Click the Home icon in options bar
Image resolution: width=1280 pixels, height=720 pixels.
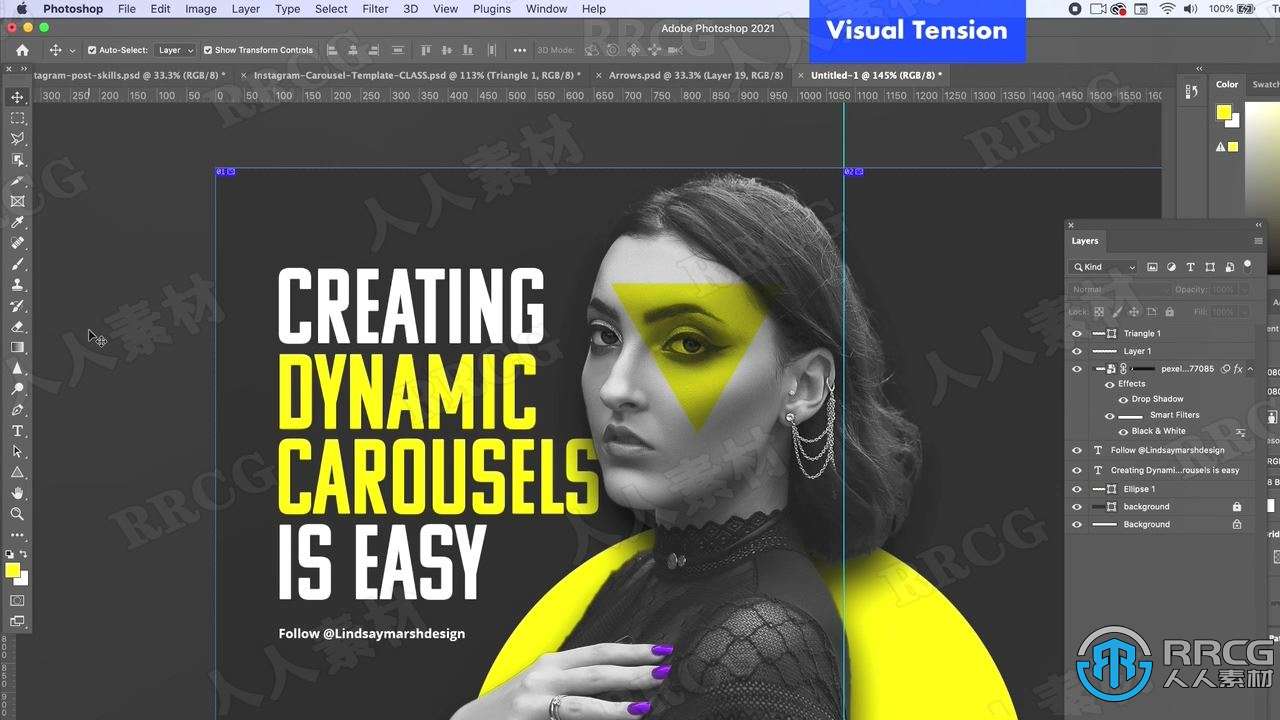point(22,50)
